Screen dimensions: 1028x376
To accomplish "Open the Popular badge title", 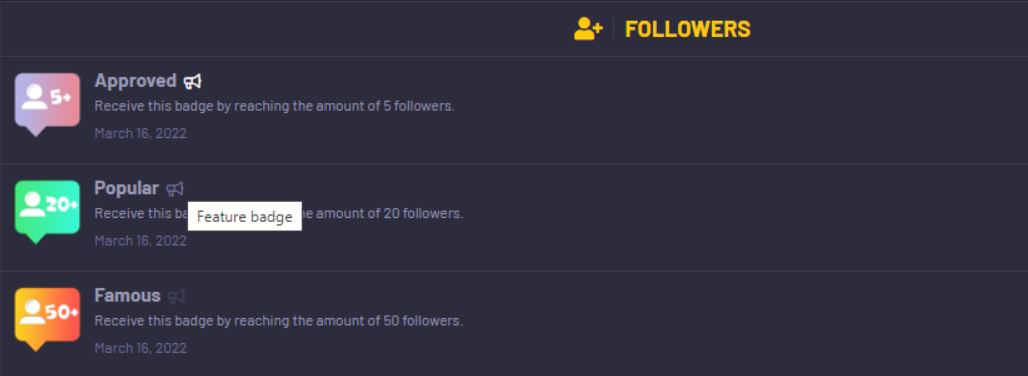I will (x=127, y=189).
